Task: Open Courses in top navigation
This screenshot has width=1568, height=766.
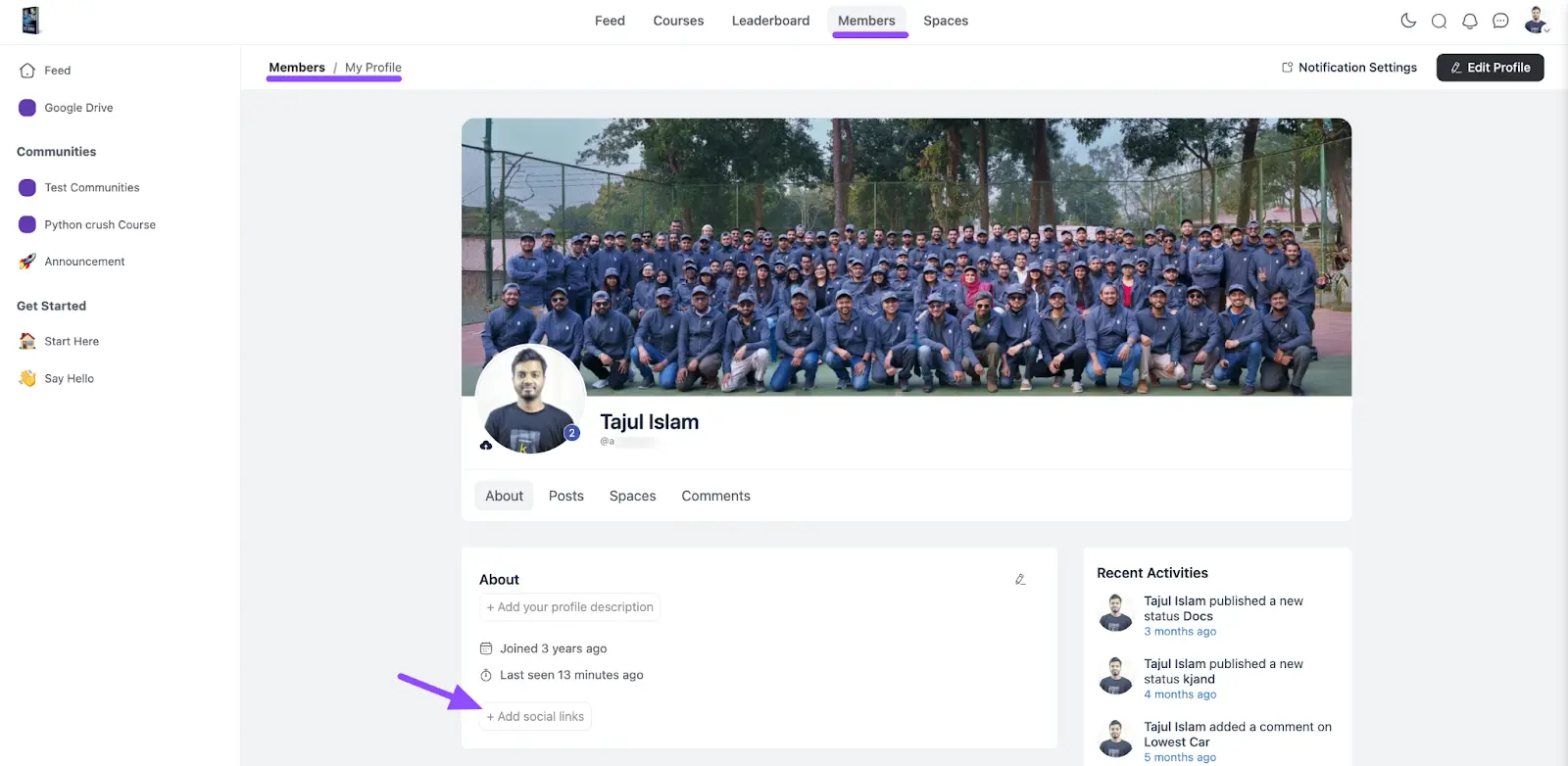Action: [x=678, y=21]
